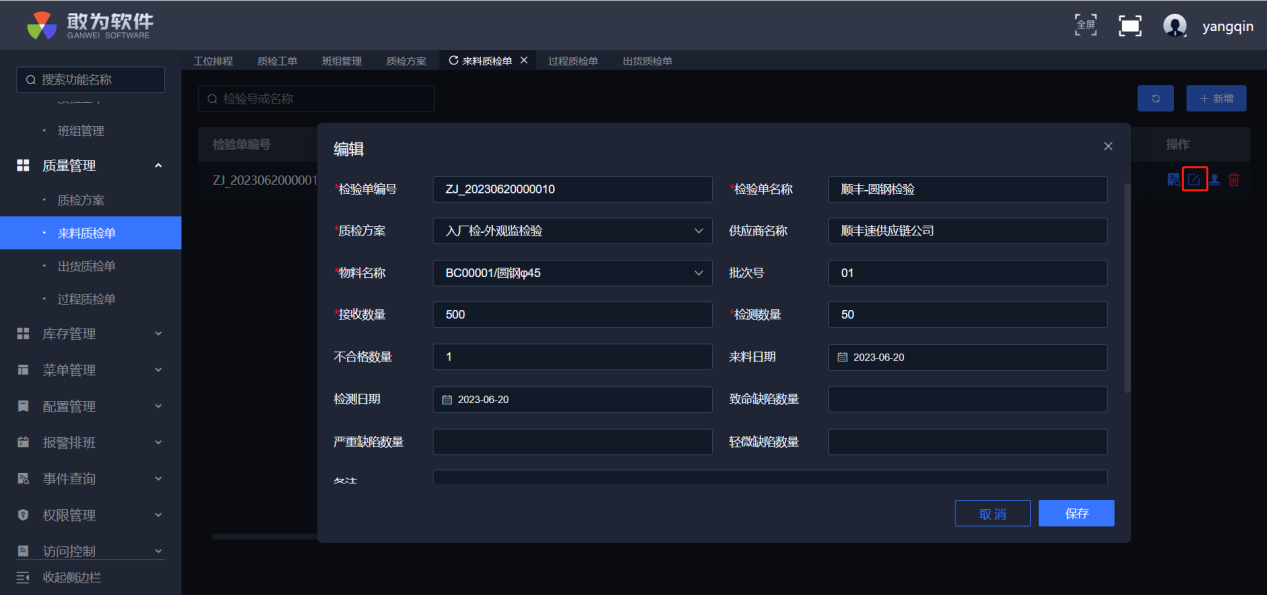Screen dimensions: 1267x595
Task: Click the edit pencil icon in 操作 column
Action: [1194, 180]
